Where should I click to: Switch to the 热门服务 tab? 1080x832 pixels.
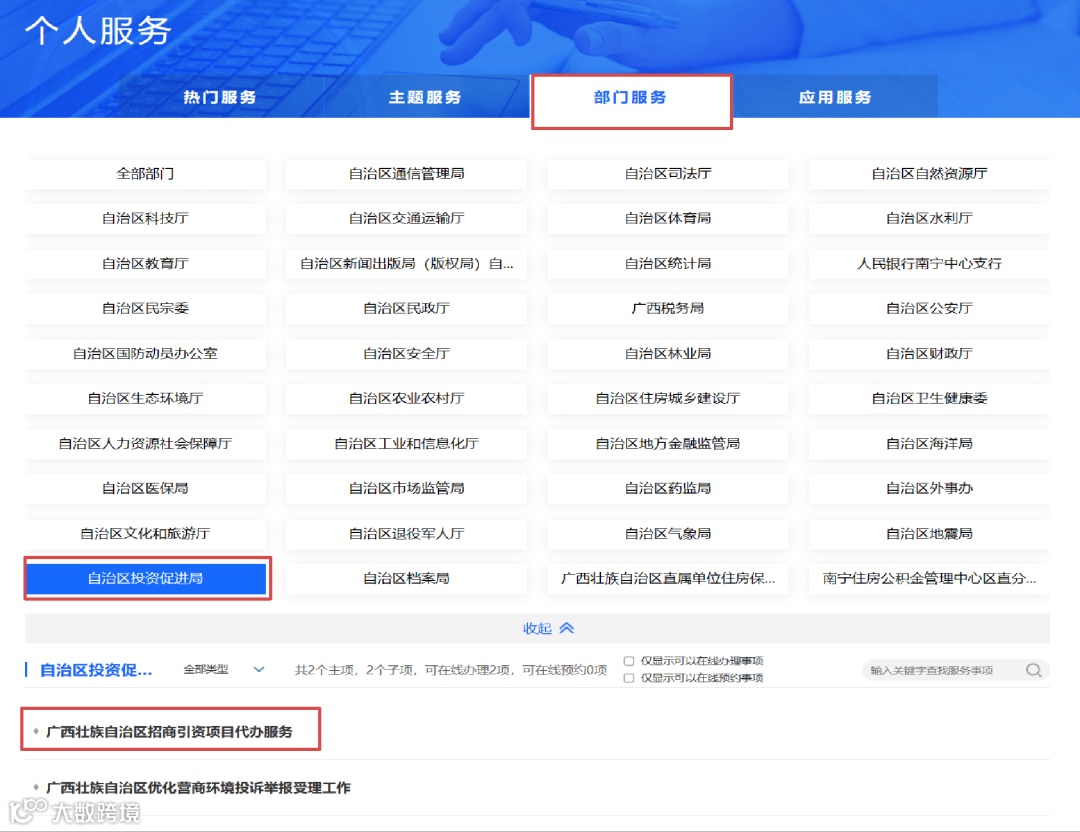point(220,97)
